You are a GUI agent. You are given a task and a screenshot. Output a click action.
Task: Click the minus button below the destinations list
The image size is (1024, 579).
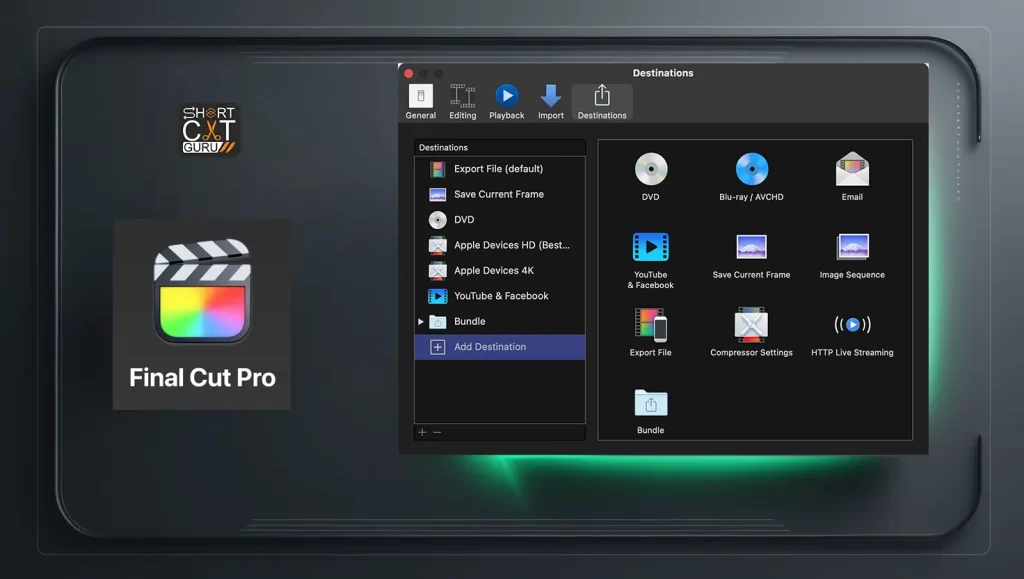point(437,432)
